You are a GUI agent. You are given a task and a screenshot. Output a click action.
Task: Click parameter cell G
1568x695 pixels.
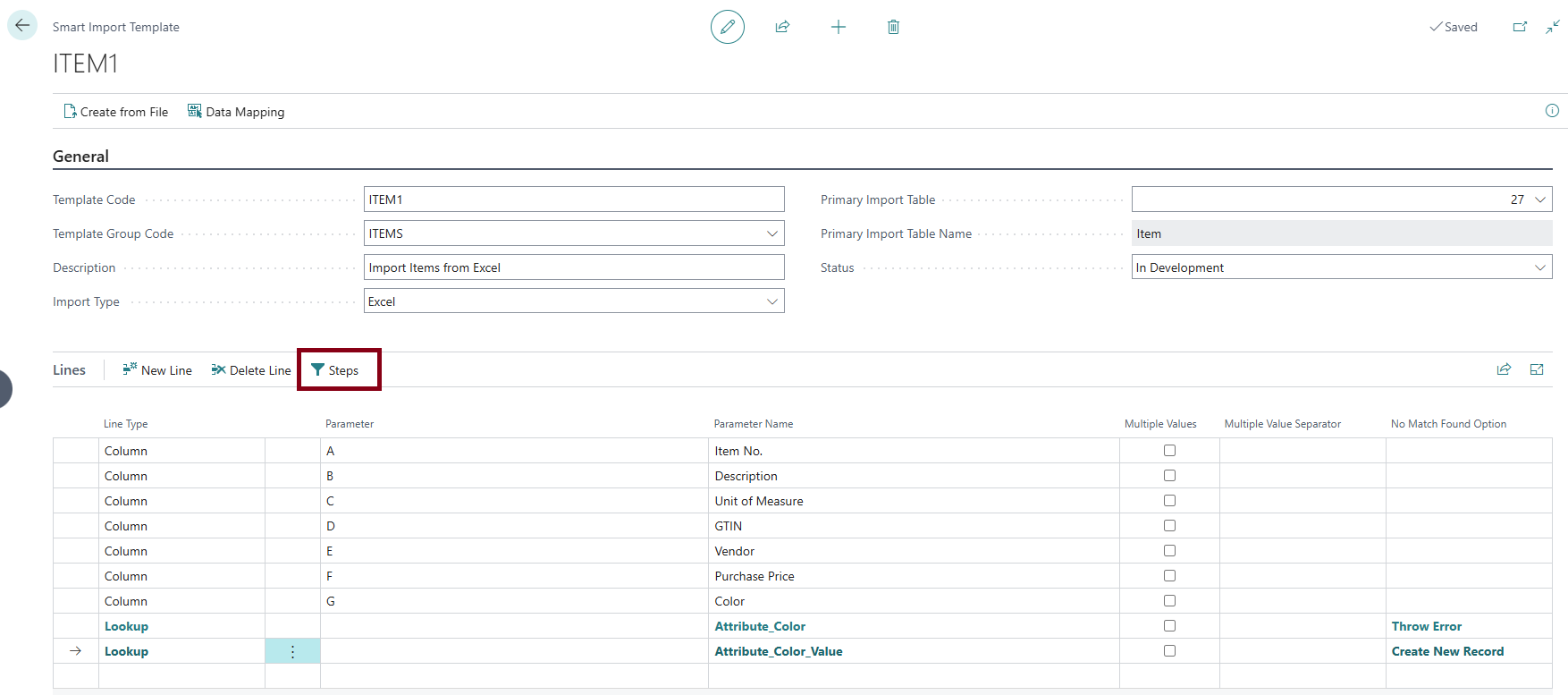click(514, 601)
